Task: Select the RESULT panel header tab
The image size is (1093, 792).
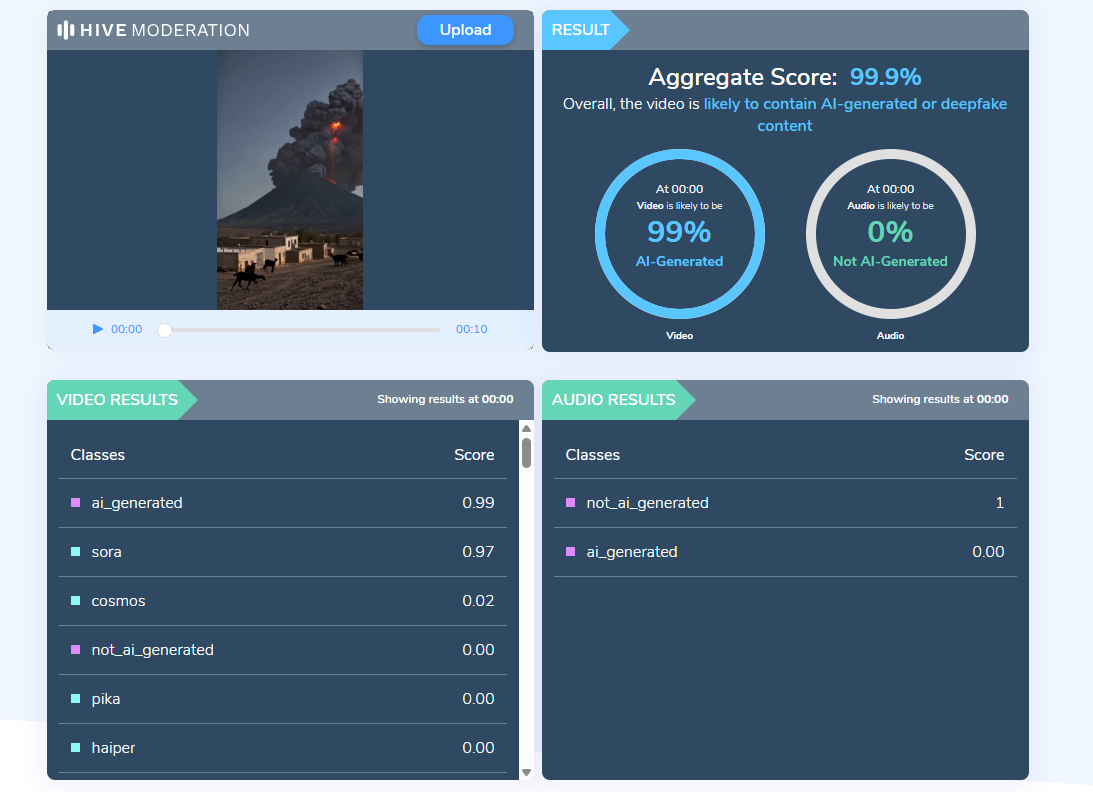Action: [x=581, y=30]
